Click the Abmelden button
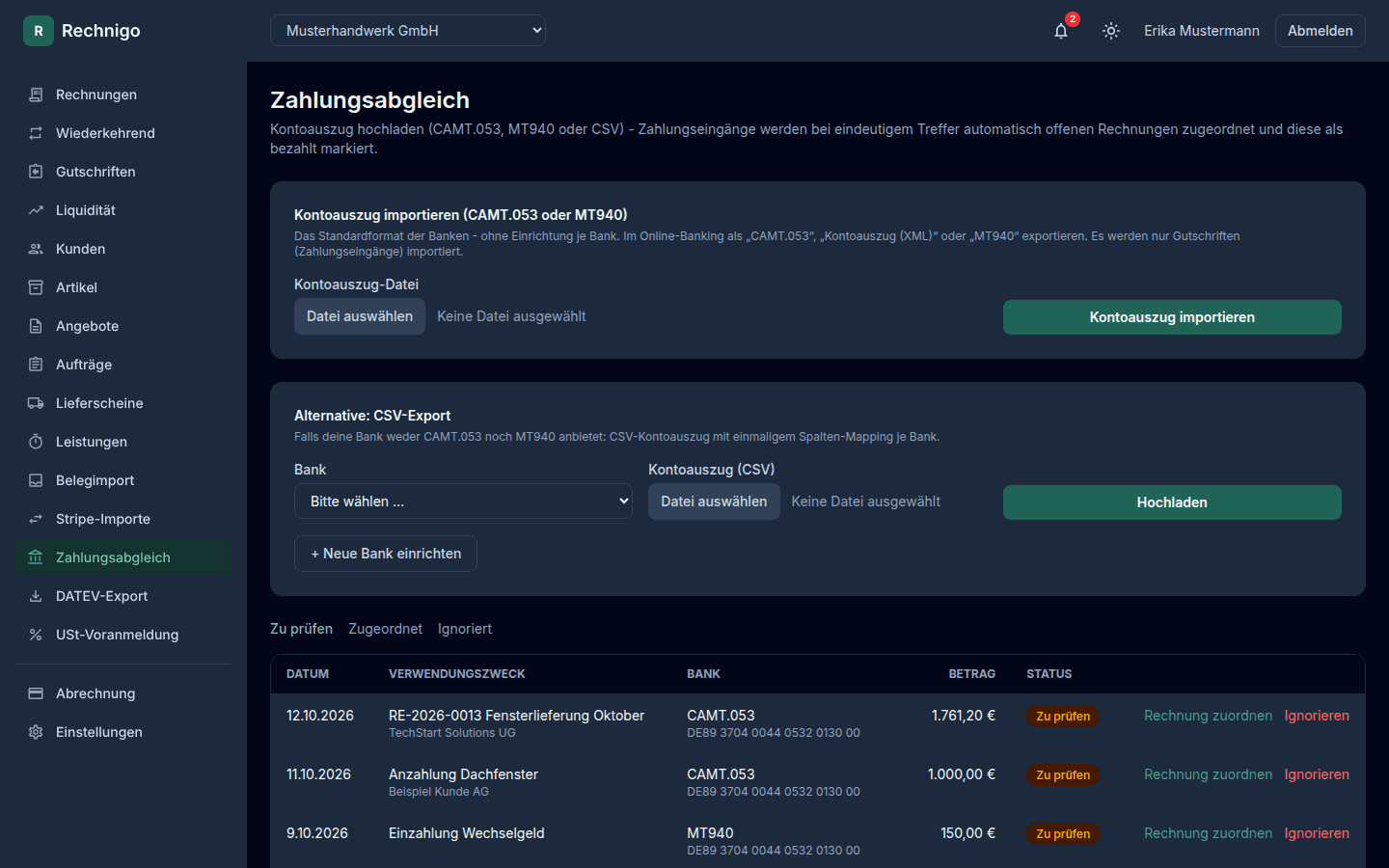 click(1321, 31)
